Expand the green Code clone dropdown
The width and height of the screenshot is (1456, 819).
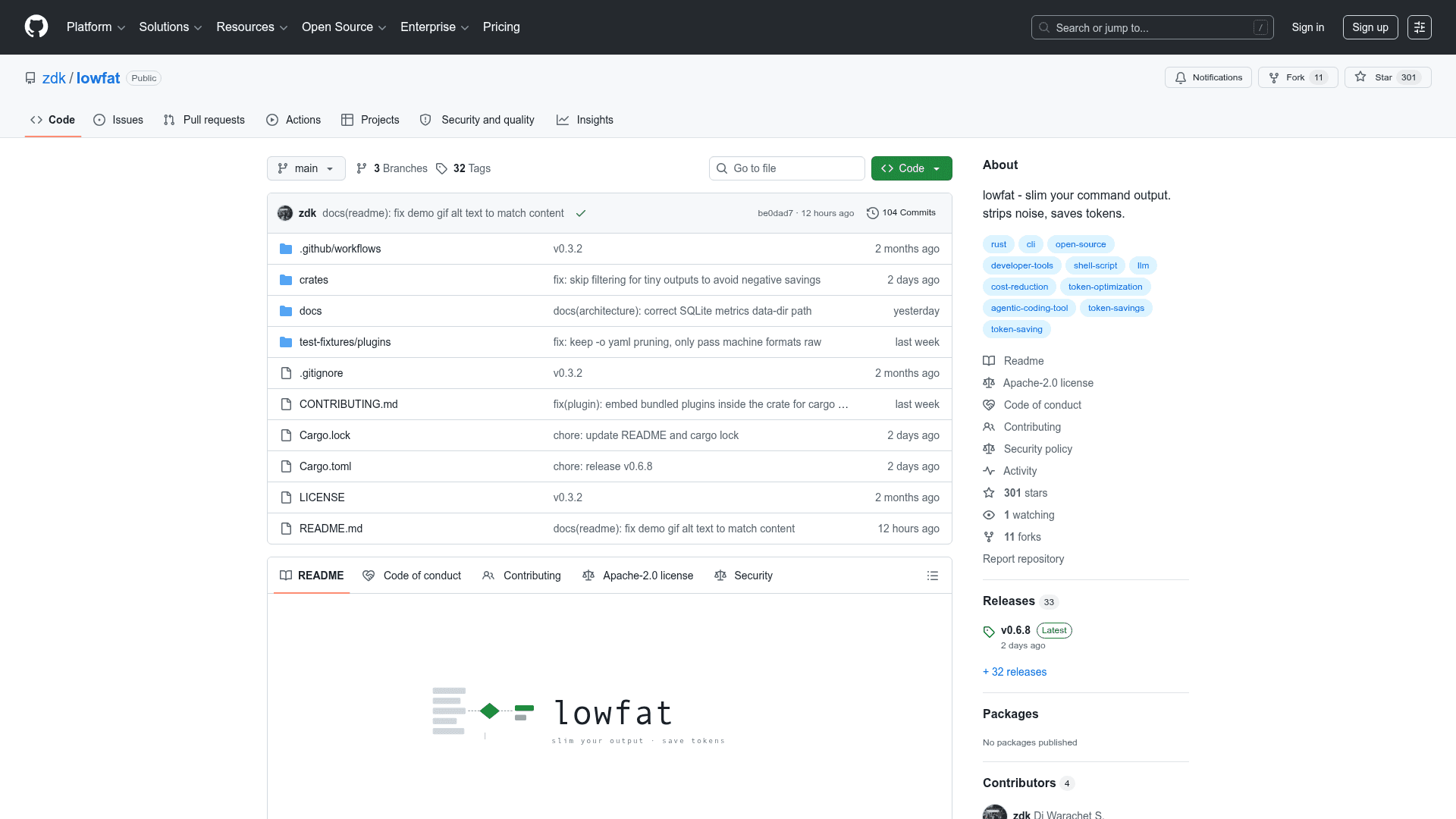(912, 168)
